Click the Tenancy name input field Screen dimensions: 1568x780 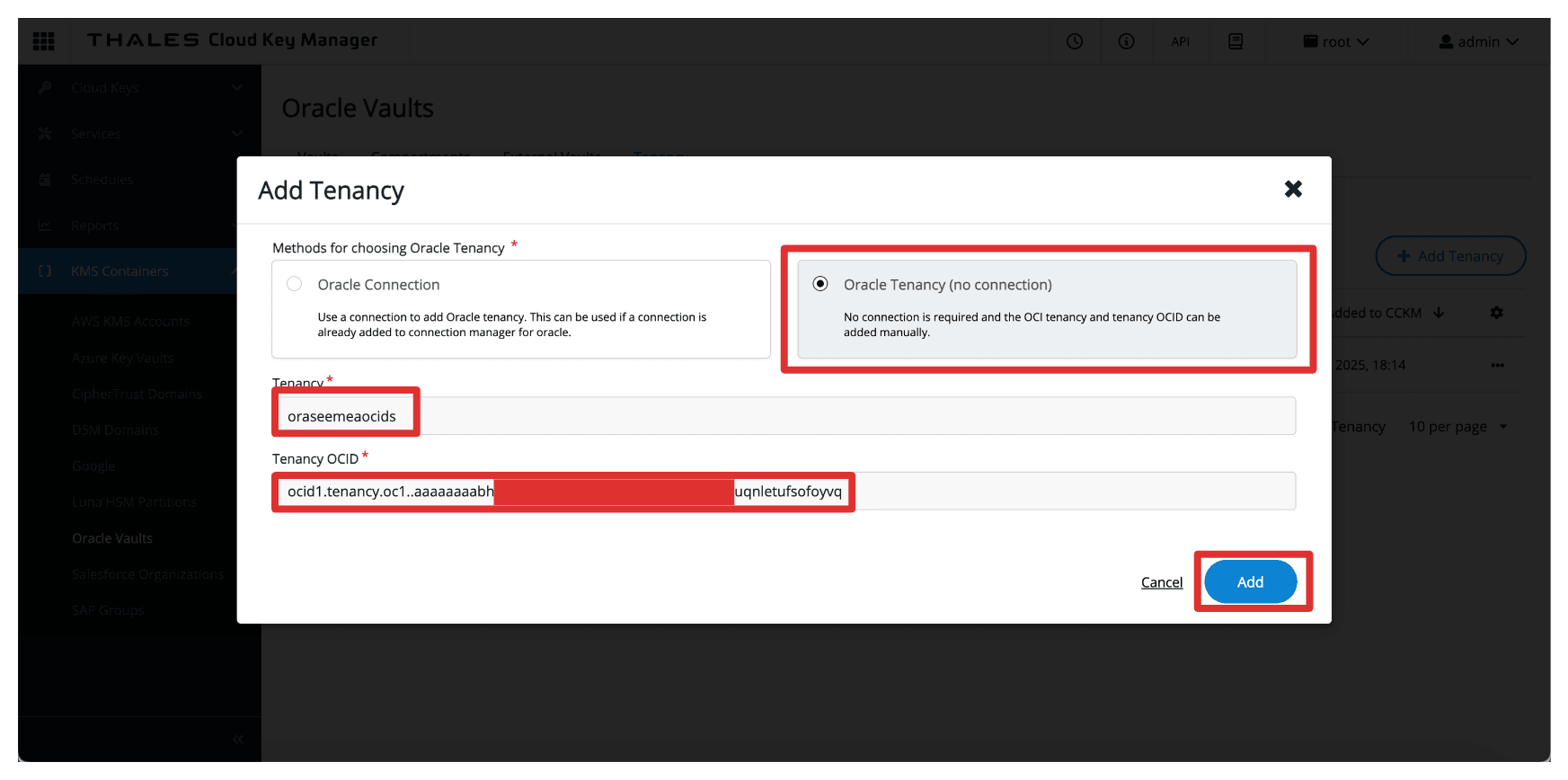(784, 416)
